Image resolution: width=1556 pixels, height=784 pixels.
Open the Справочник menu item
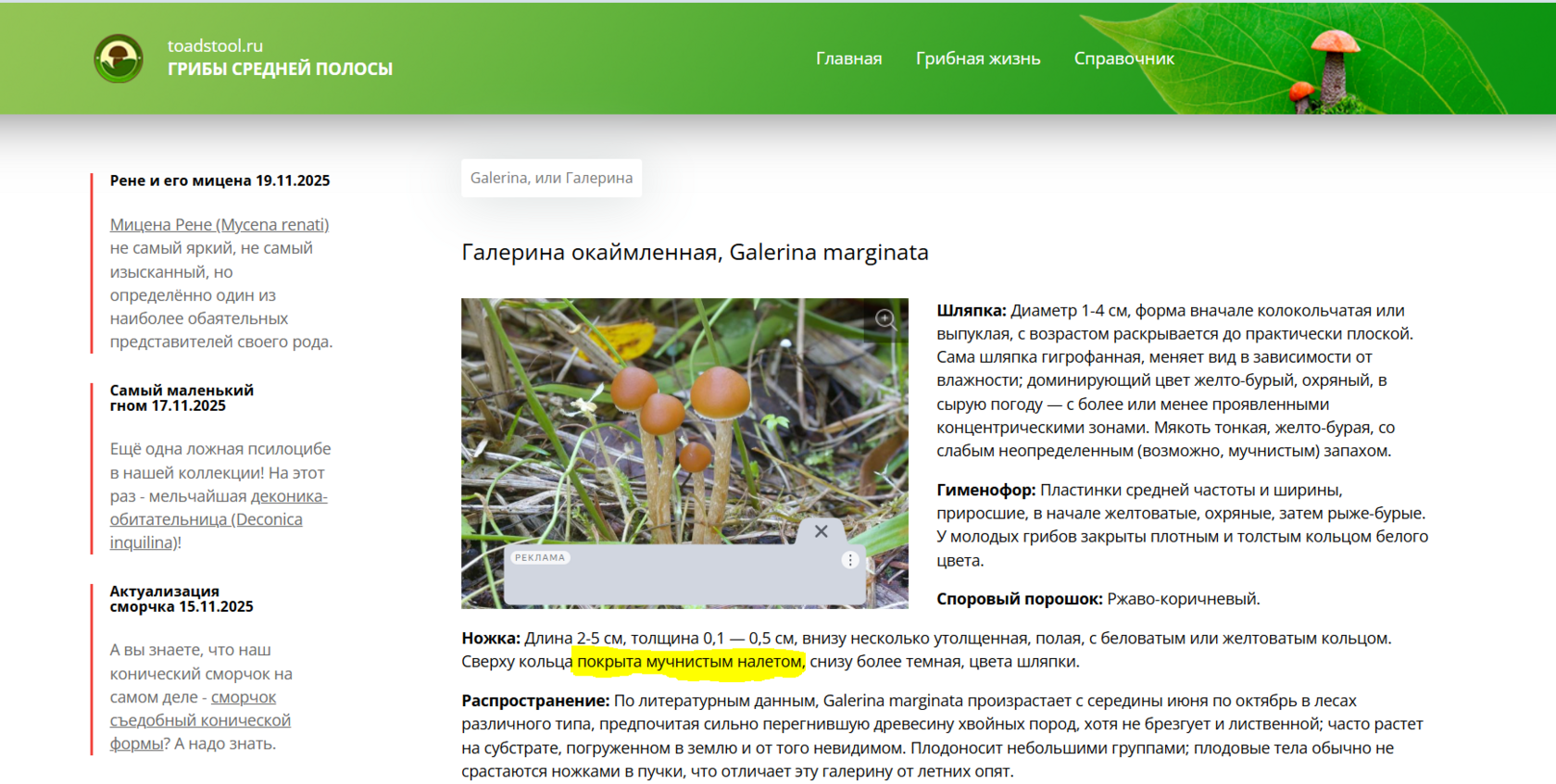[x=1123, y=58]
